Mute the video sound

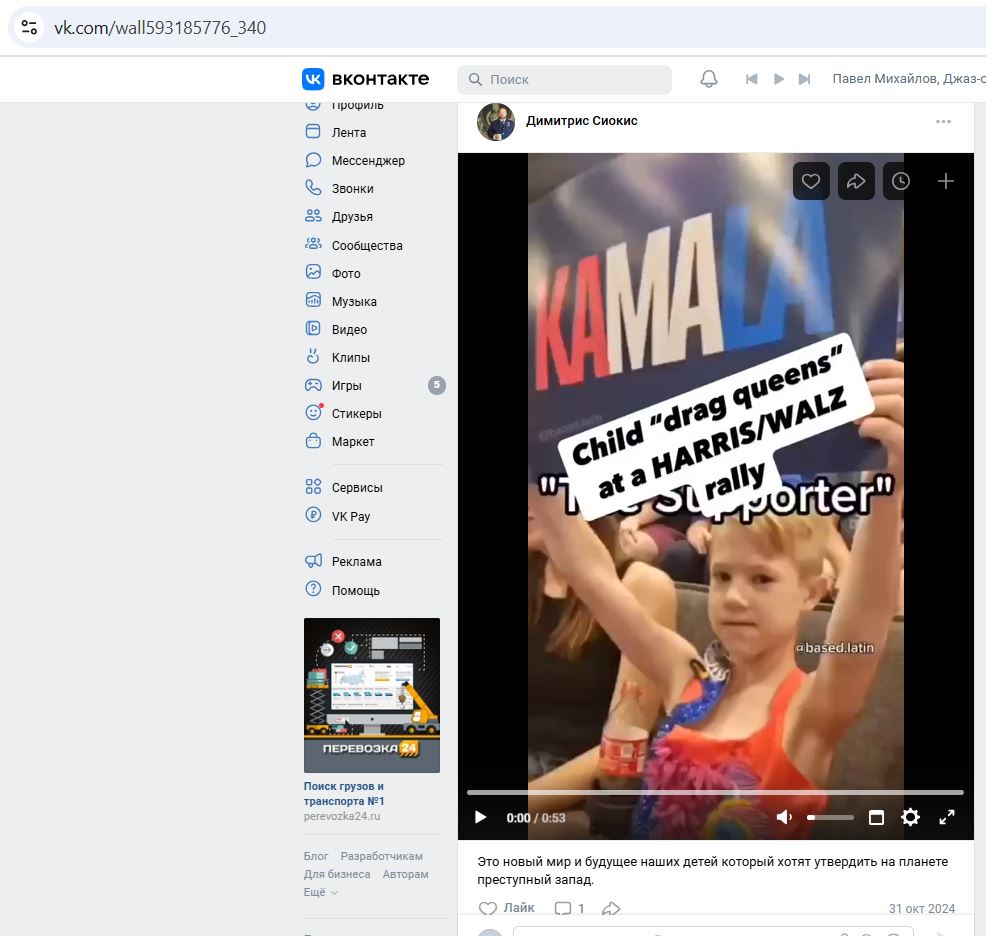784,817
